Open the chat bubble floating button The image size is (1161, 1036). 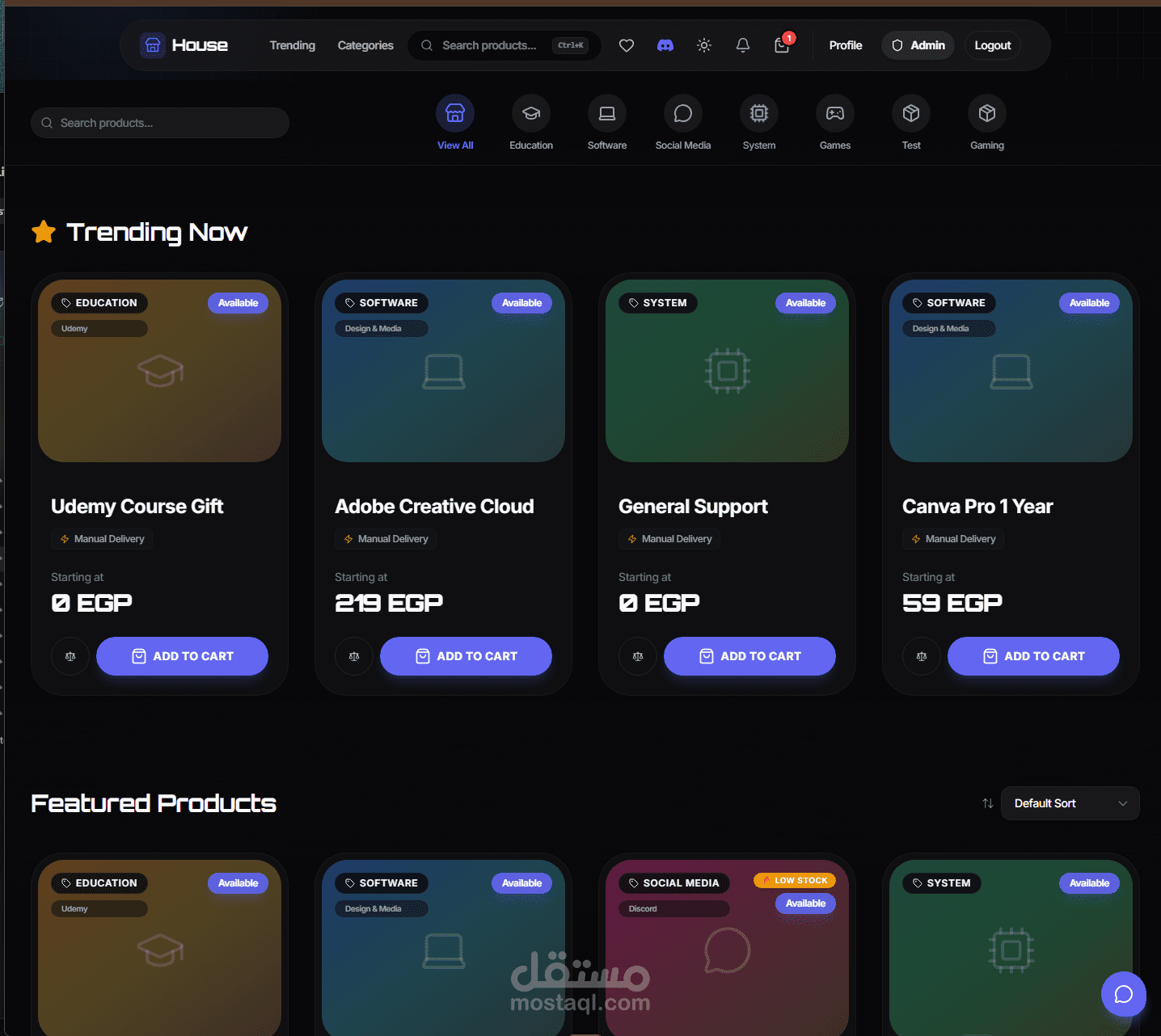[x=1124, y=994]
